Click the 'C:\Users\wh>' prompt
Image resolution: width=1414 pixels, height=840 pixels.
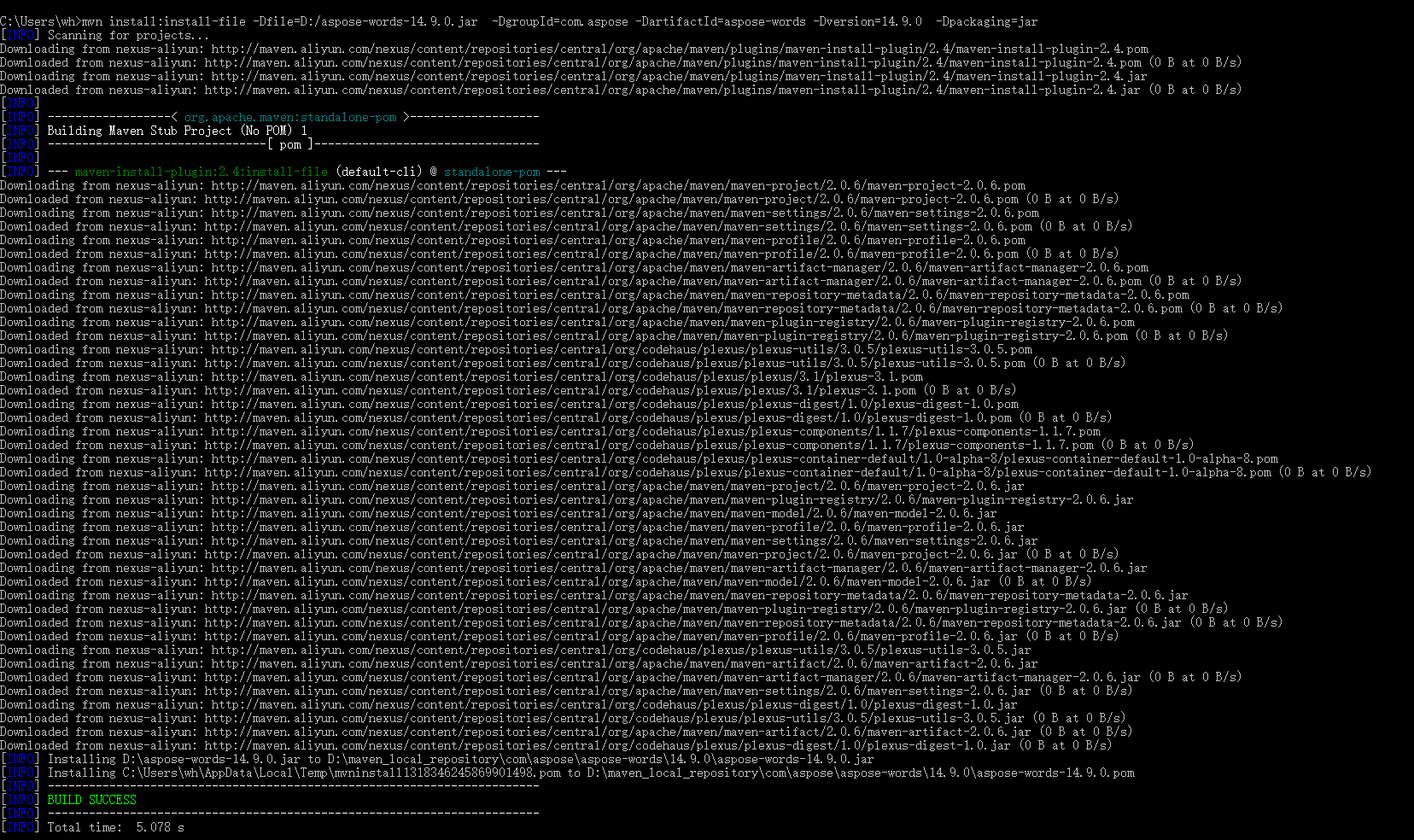pos(41,21)
